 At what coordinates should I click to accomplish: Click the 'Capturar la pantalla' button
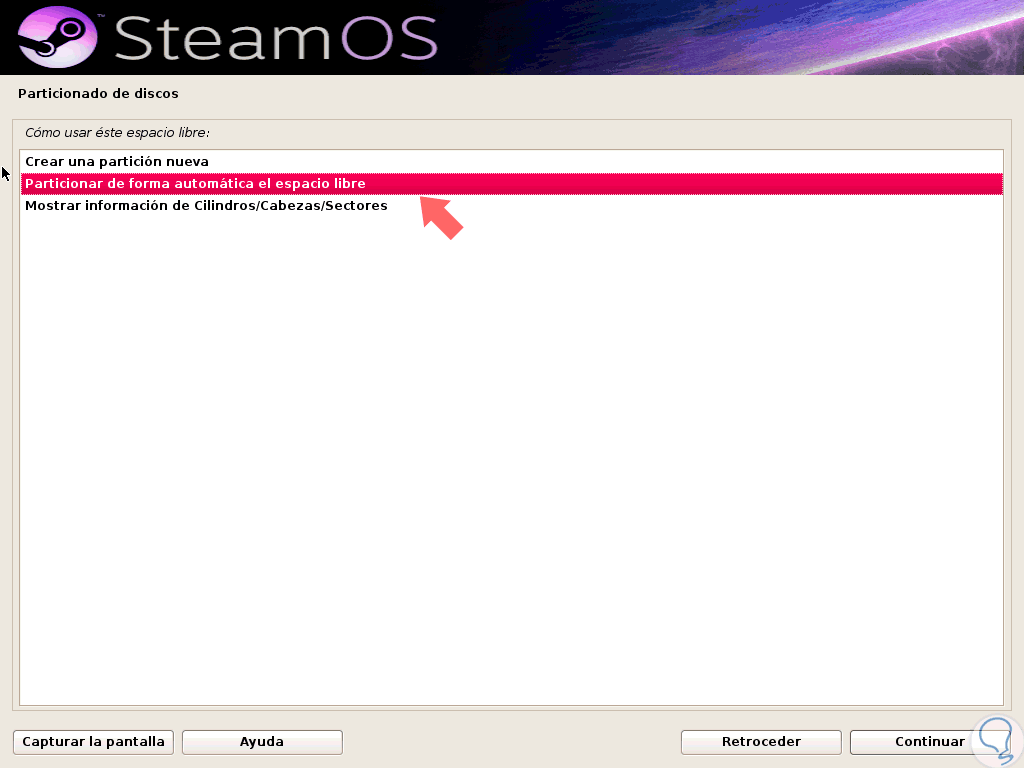[x=93, y=742]
